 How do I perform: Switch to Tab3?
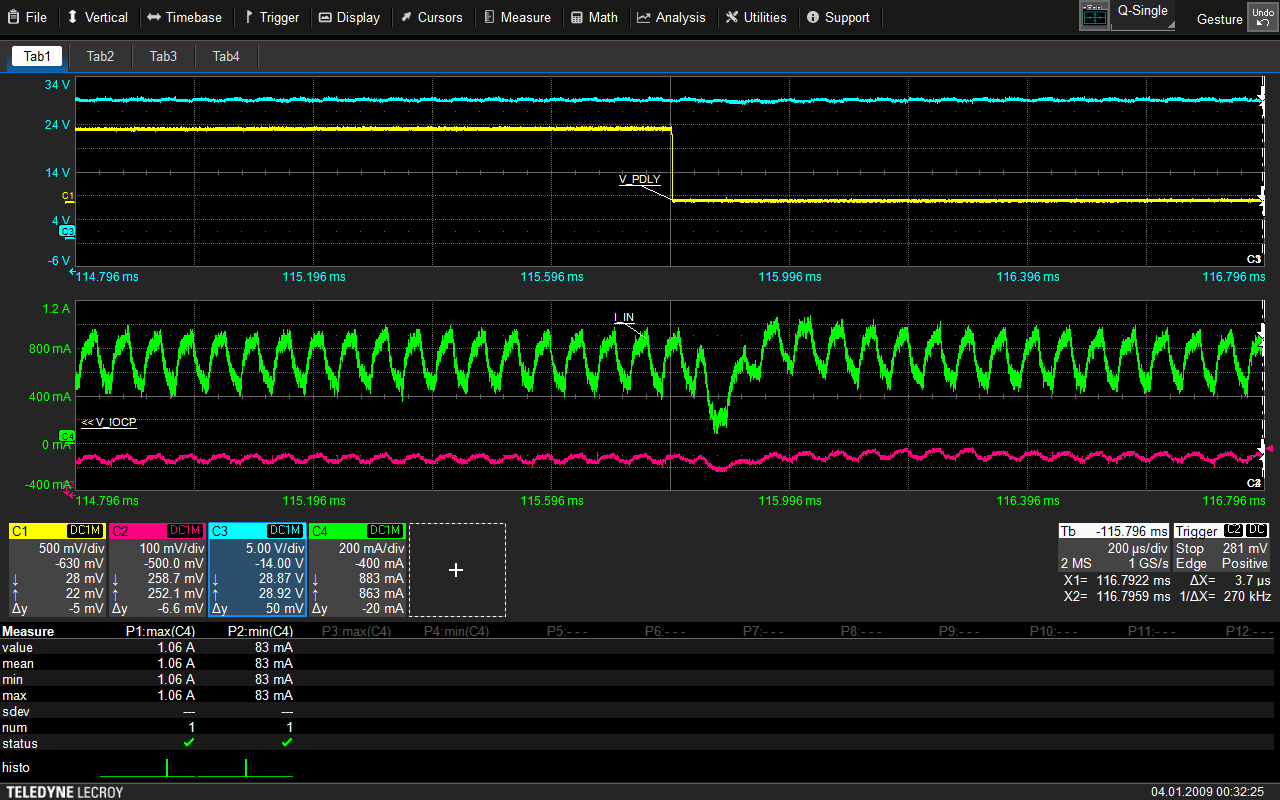point(163,56)
